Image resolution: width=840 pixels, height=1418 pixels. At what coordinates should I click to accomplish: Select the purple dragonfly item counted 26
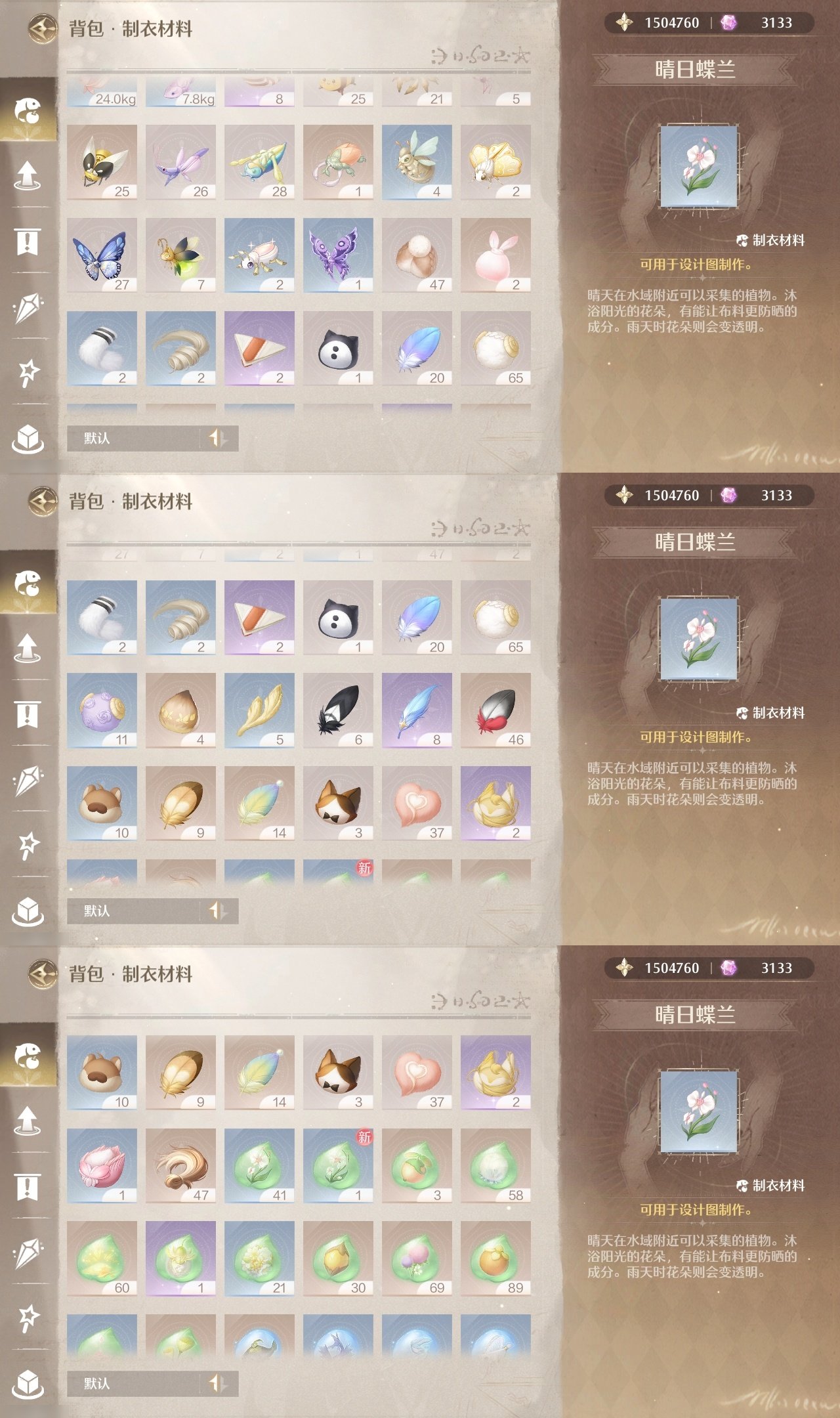tap(180, 162)
